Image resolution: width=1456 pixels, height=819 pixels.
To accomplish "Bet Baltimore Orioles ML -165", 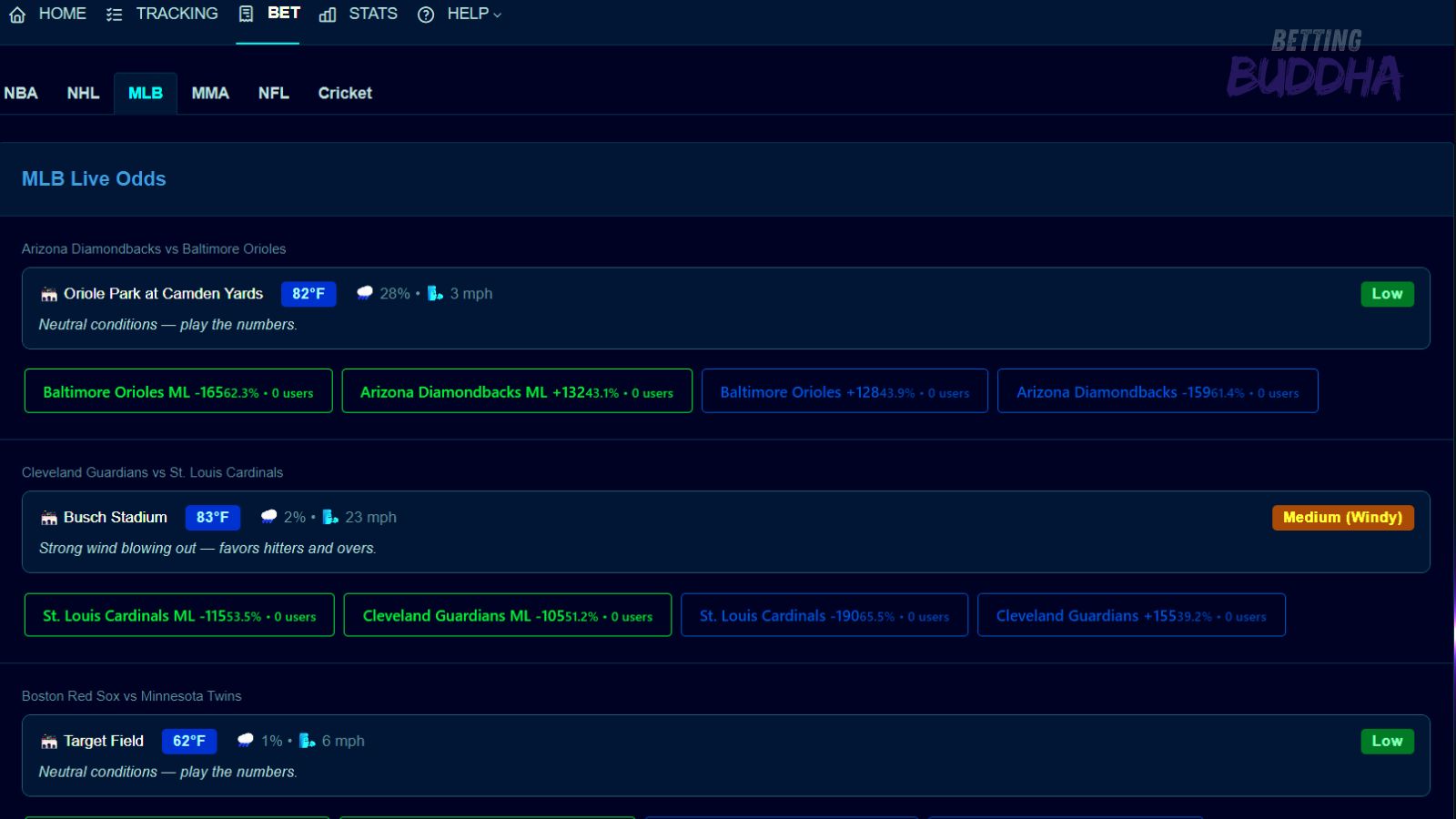I will click(x=178, y=391).
